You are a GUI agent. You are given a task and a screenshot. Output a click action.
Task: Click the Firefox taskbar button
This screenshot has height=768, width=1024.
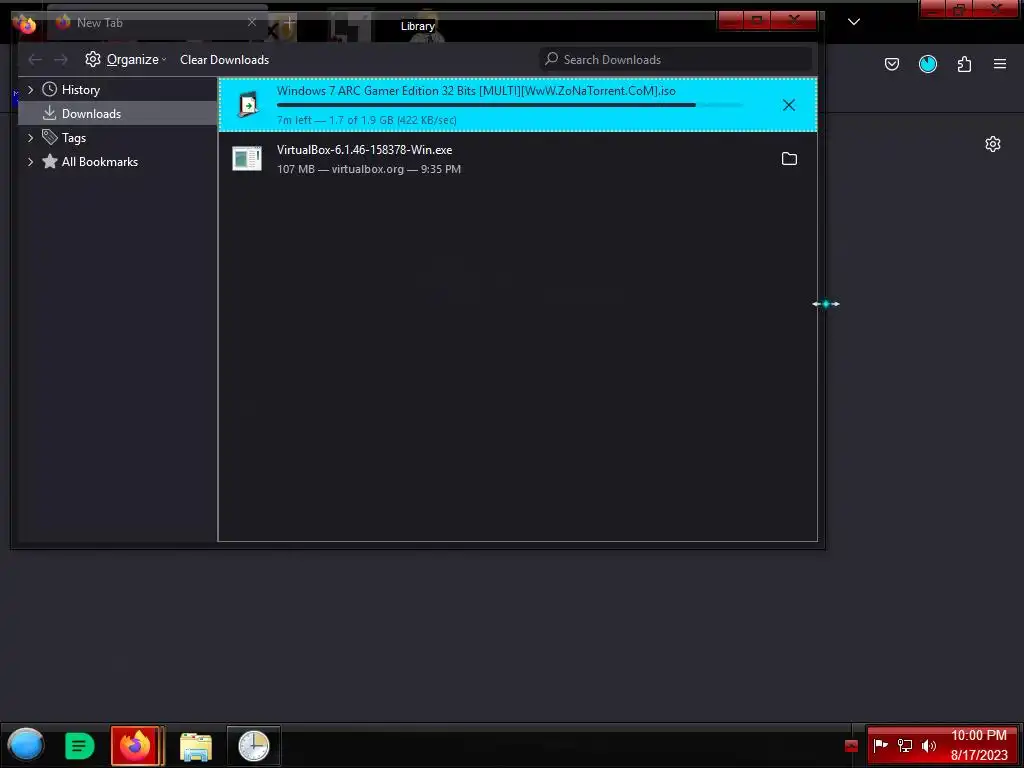point(135,745)
